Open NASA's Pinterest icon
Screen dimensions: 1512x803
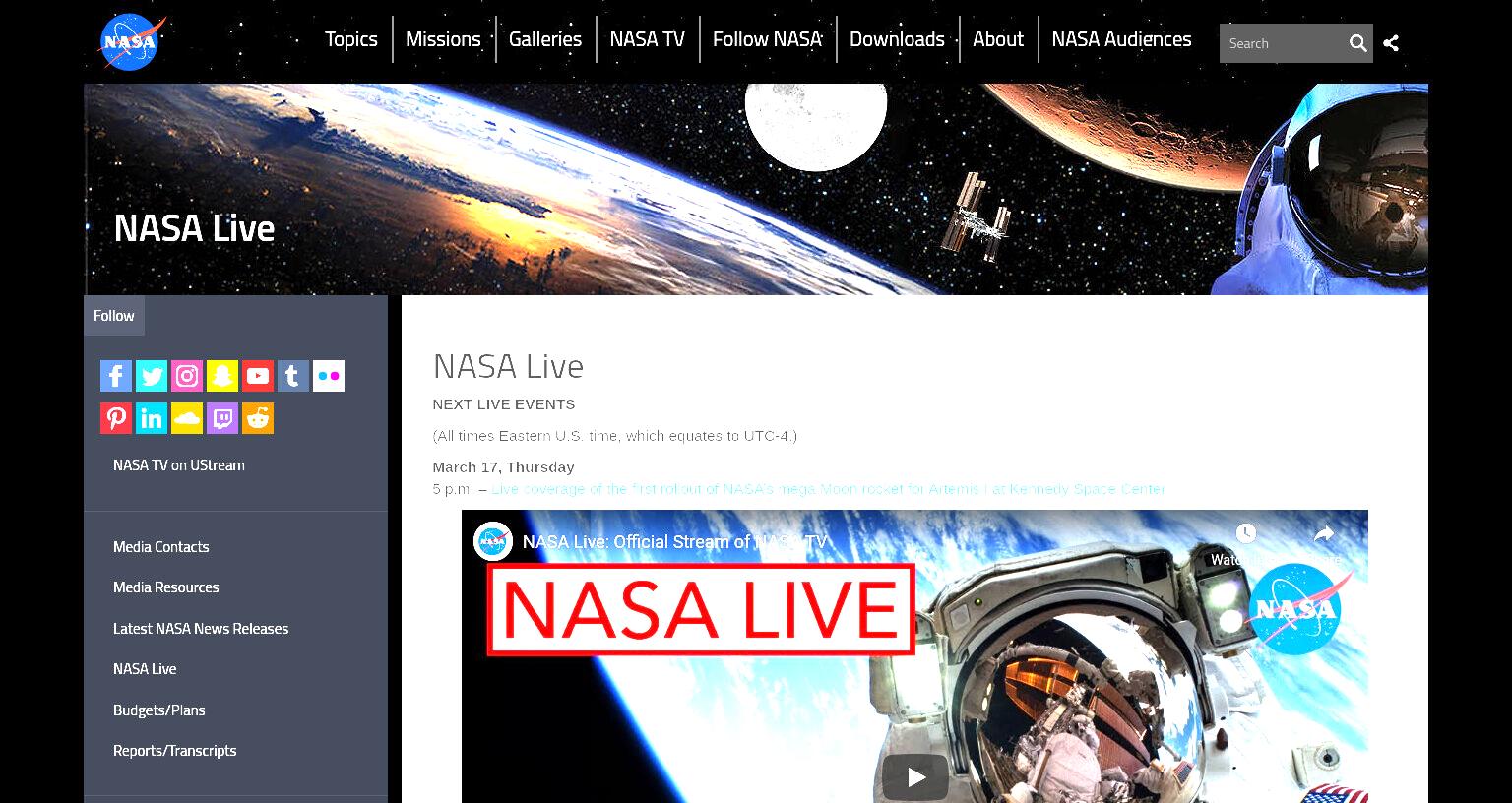point(116,418)
